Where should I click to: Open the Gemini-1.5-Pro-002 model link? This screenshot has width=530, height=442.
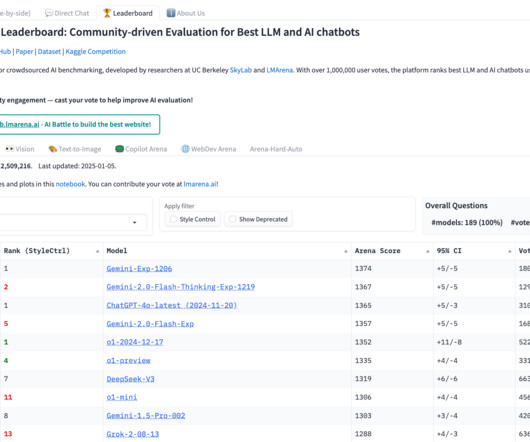tap(146, 416)
